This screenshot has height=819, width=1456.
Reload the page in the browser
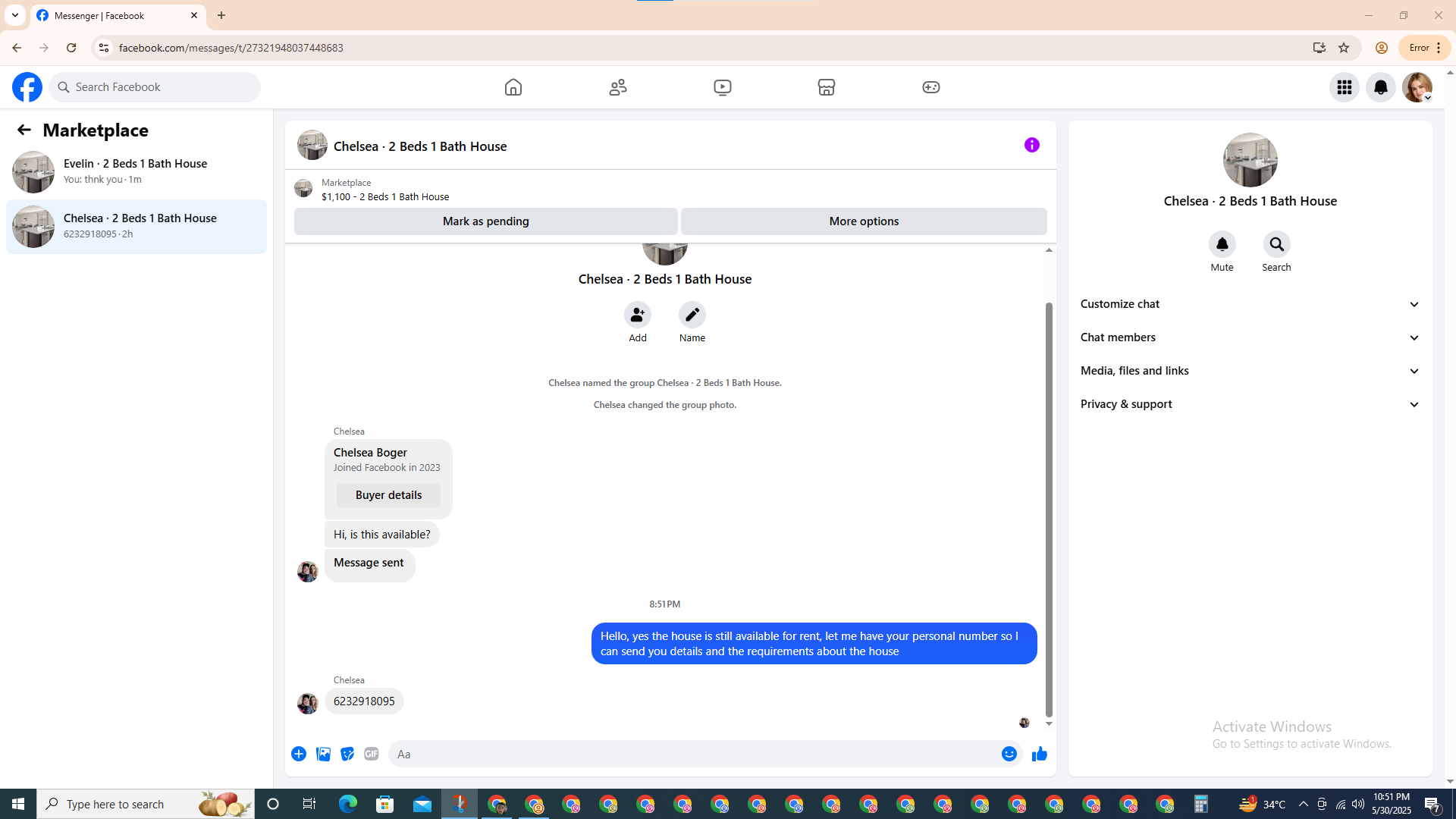point(71,48)
